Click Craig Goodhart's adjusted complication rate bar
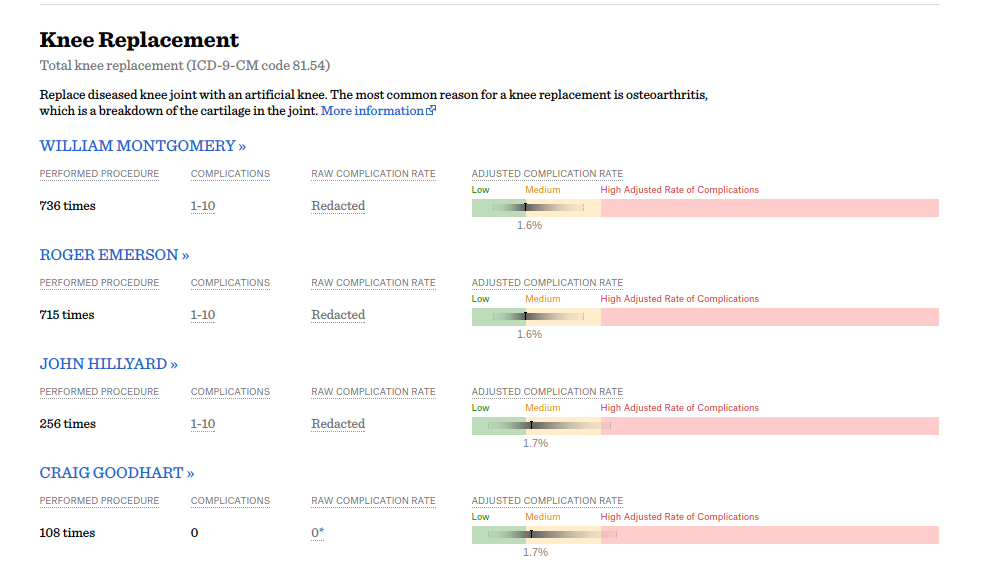Screen dimensions: 996x564 pyautogui.click(x=705, y=535)
